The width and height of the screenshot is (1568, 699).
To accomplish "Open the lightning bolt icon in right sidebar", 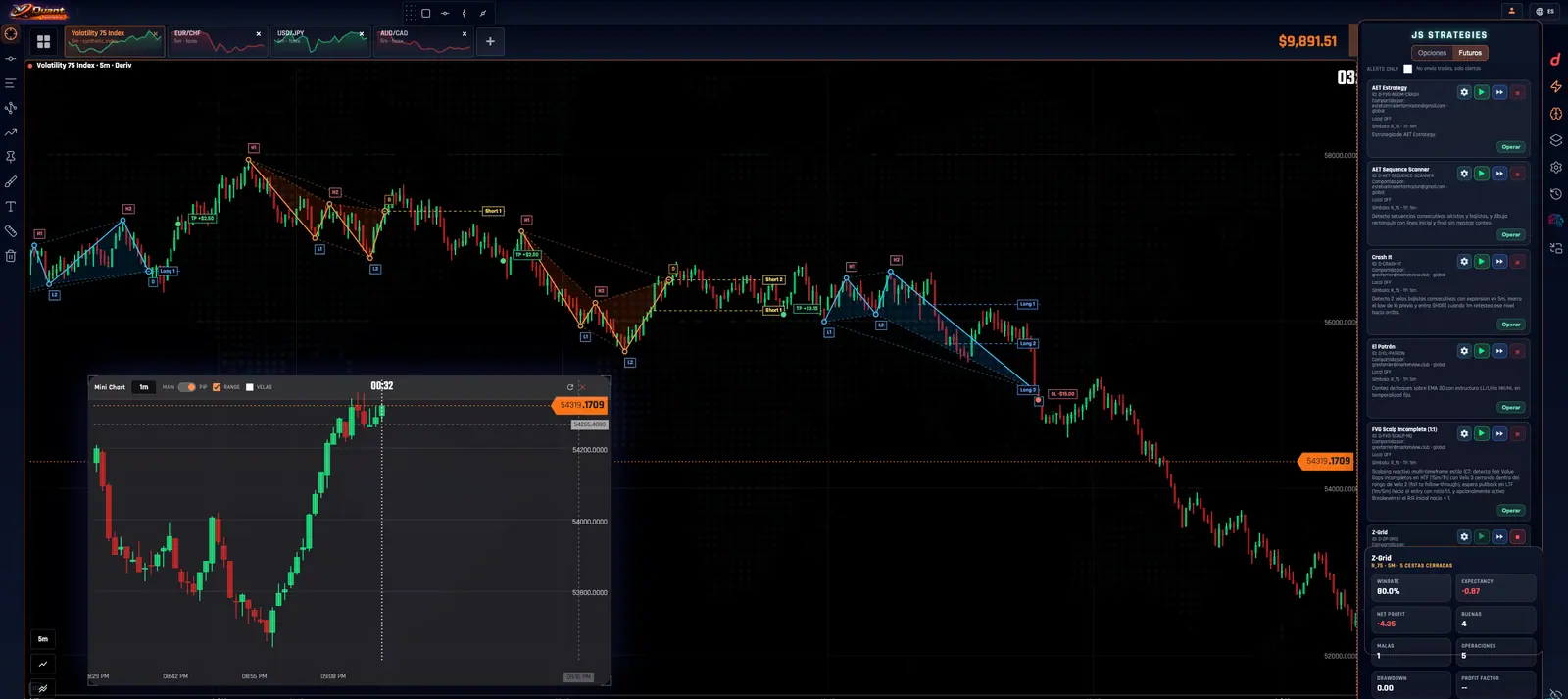I will tap(1555, 87).
